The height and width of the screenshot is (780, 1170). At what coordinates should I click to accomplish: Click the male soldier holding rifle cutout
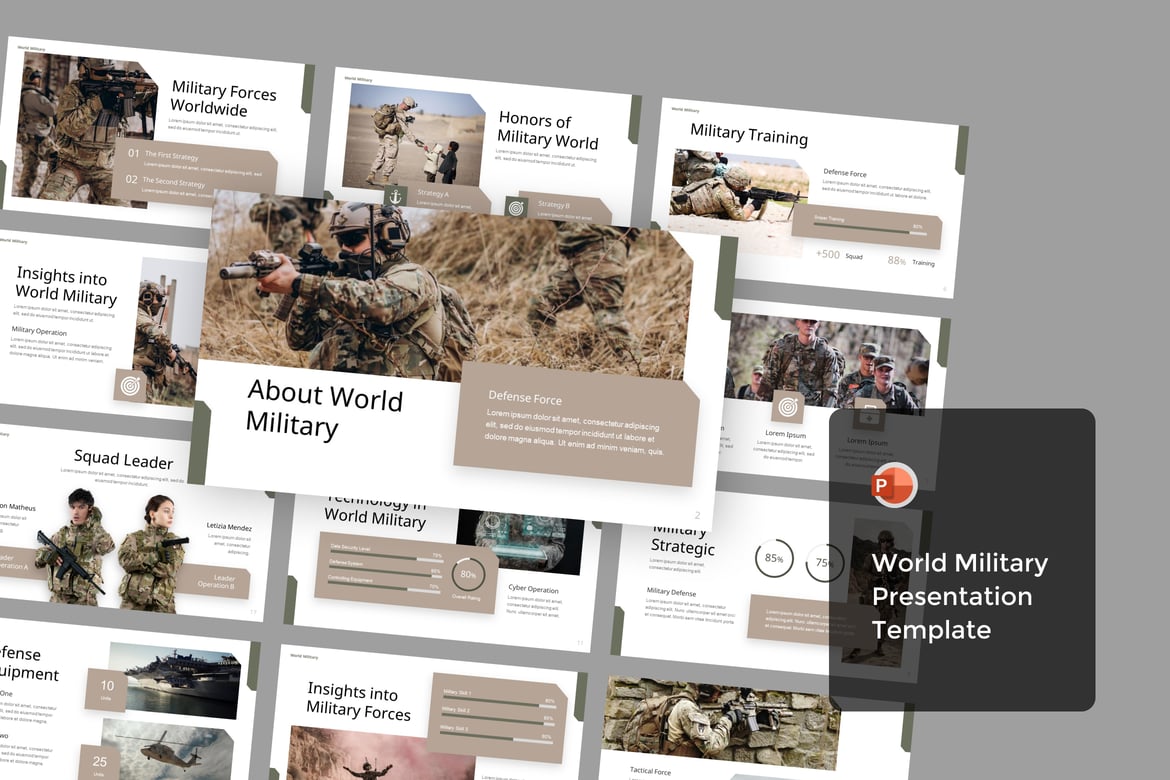[76, 546]
